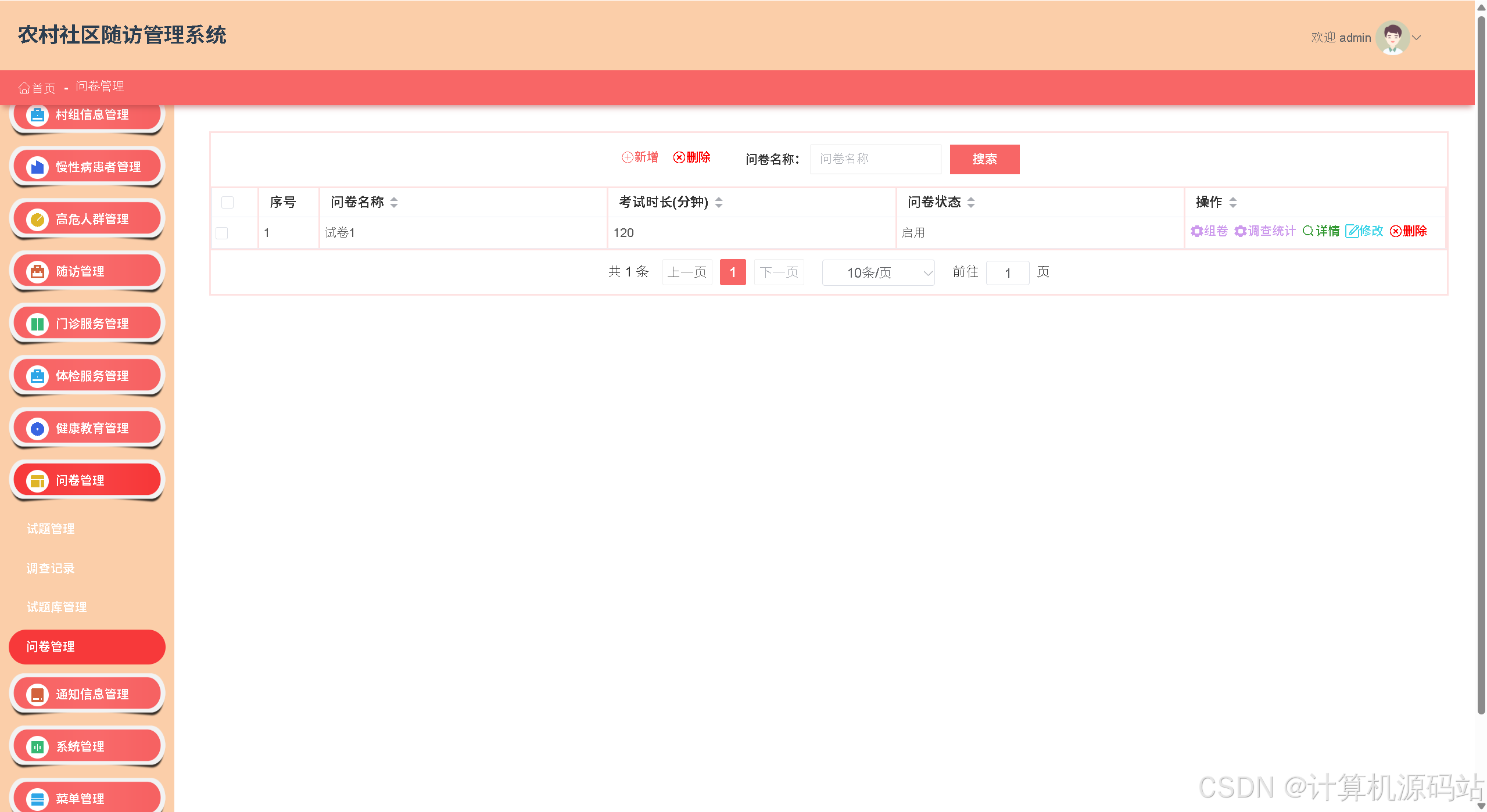The image size is (1487, 812).
Task: Click the 下一页 pagination button
Action: (x=779, y=272)
